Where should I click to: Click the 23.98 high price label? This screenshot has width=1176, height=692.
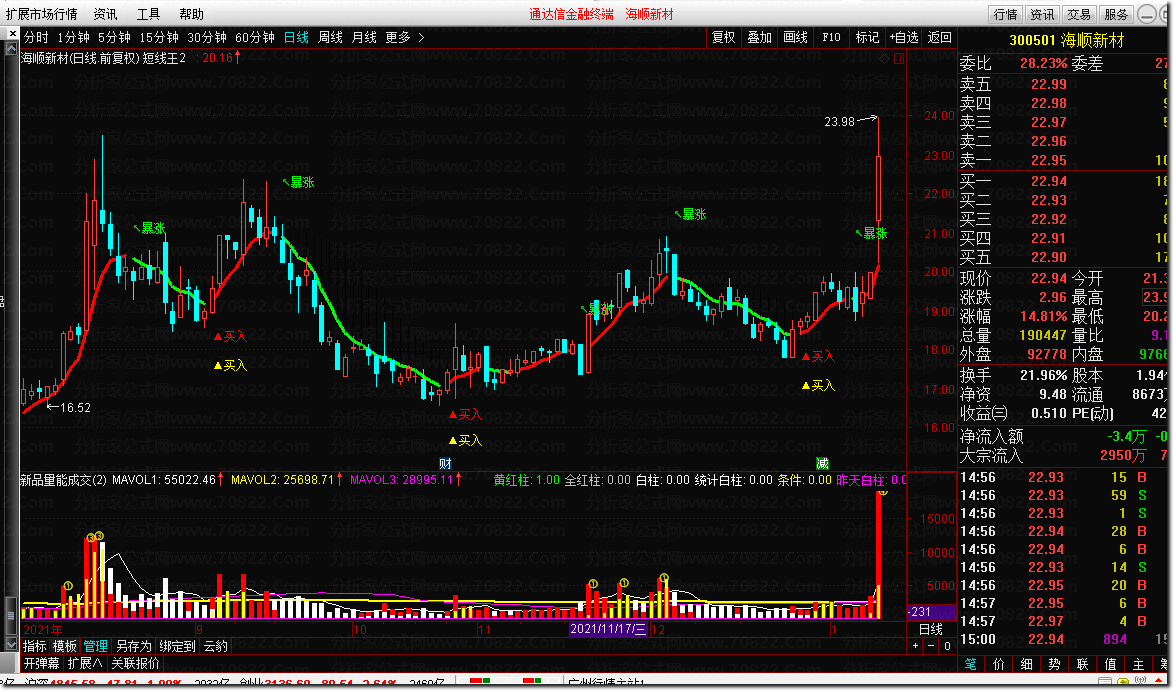839,121
